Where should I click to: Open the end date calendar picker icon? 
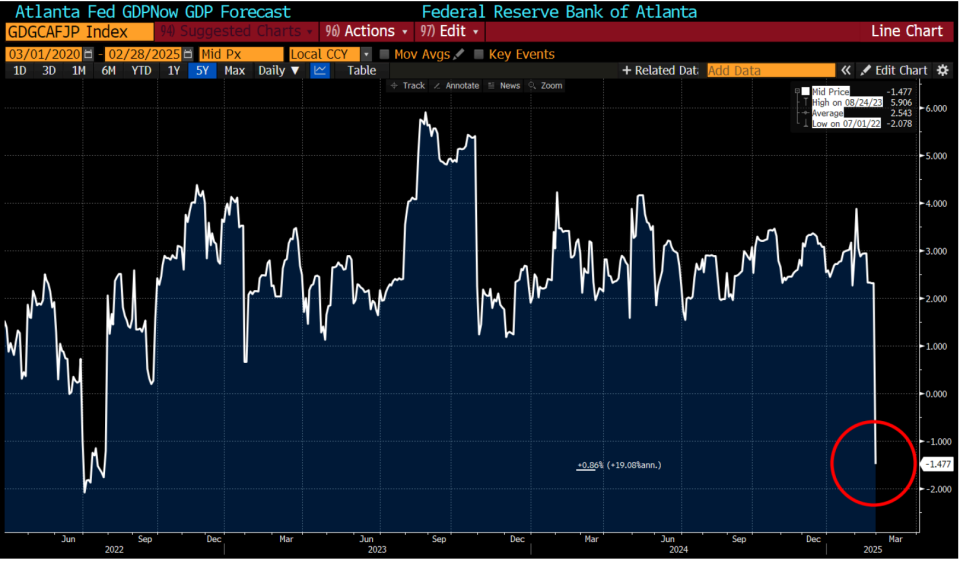[x=188, y=55]
